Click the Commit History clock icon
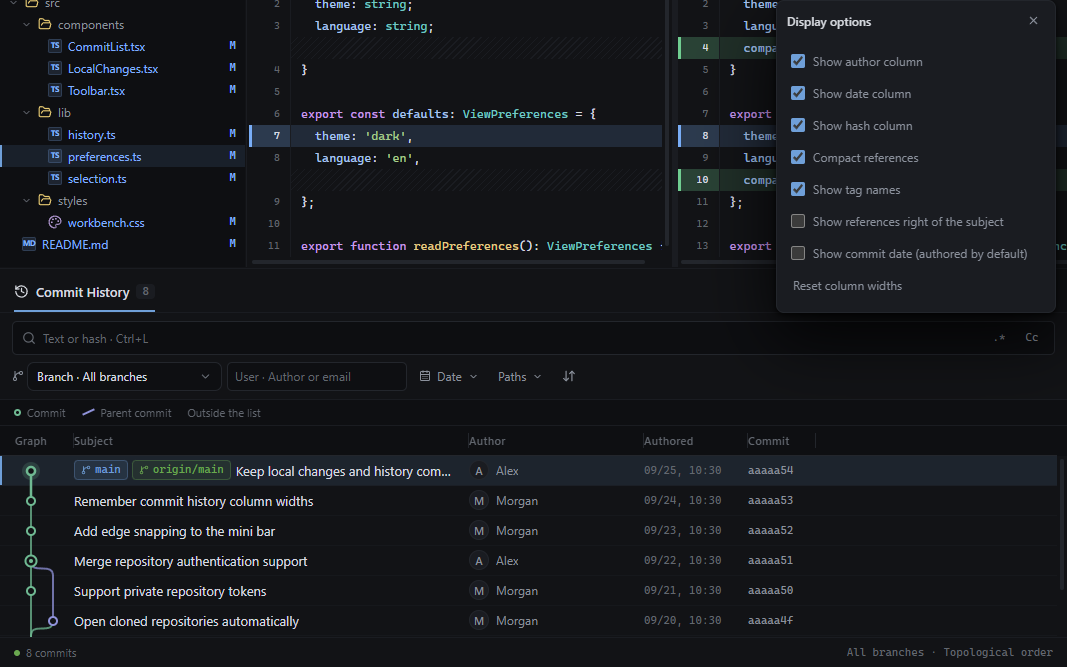1067x667 pixels. click(21, 292)
